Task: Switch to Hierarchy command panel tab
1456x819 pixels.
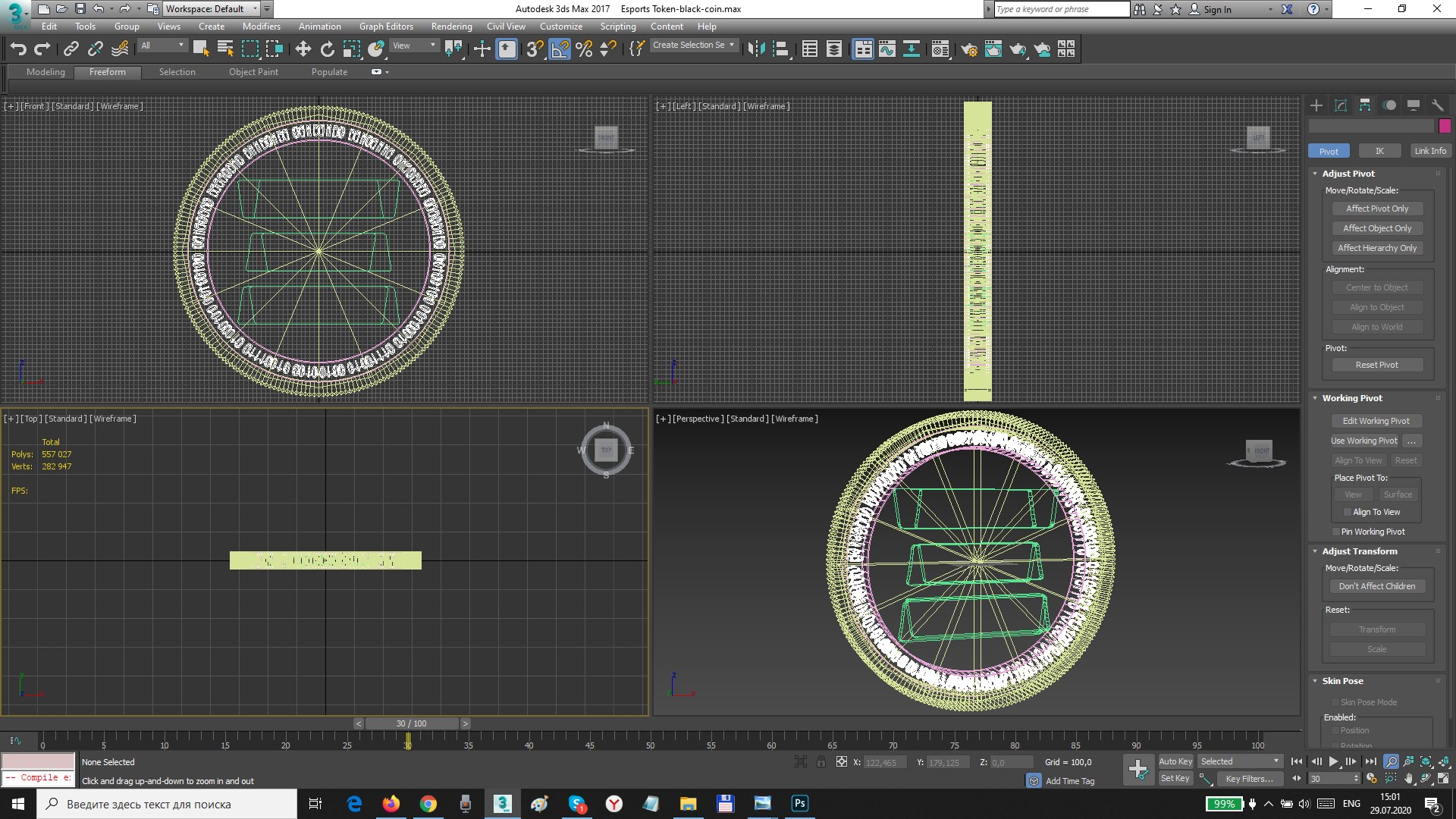Action: [x=1365, y=105]
